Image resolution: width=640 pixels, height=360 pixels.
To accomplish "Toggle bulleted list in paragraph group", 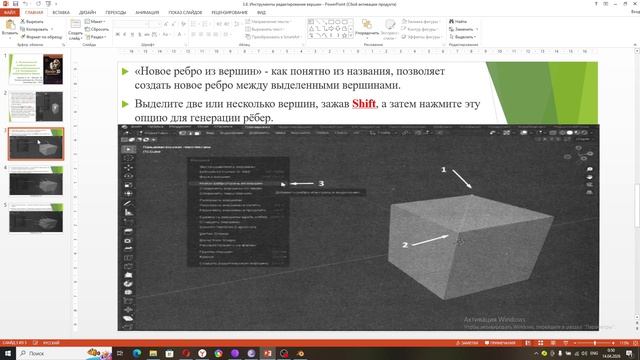I will (194, 24).
